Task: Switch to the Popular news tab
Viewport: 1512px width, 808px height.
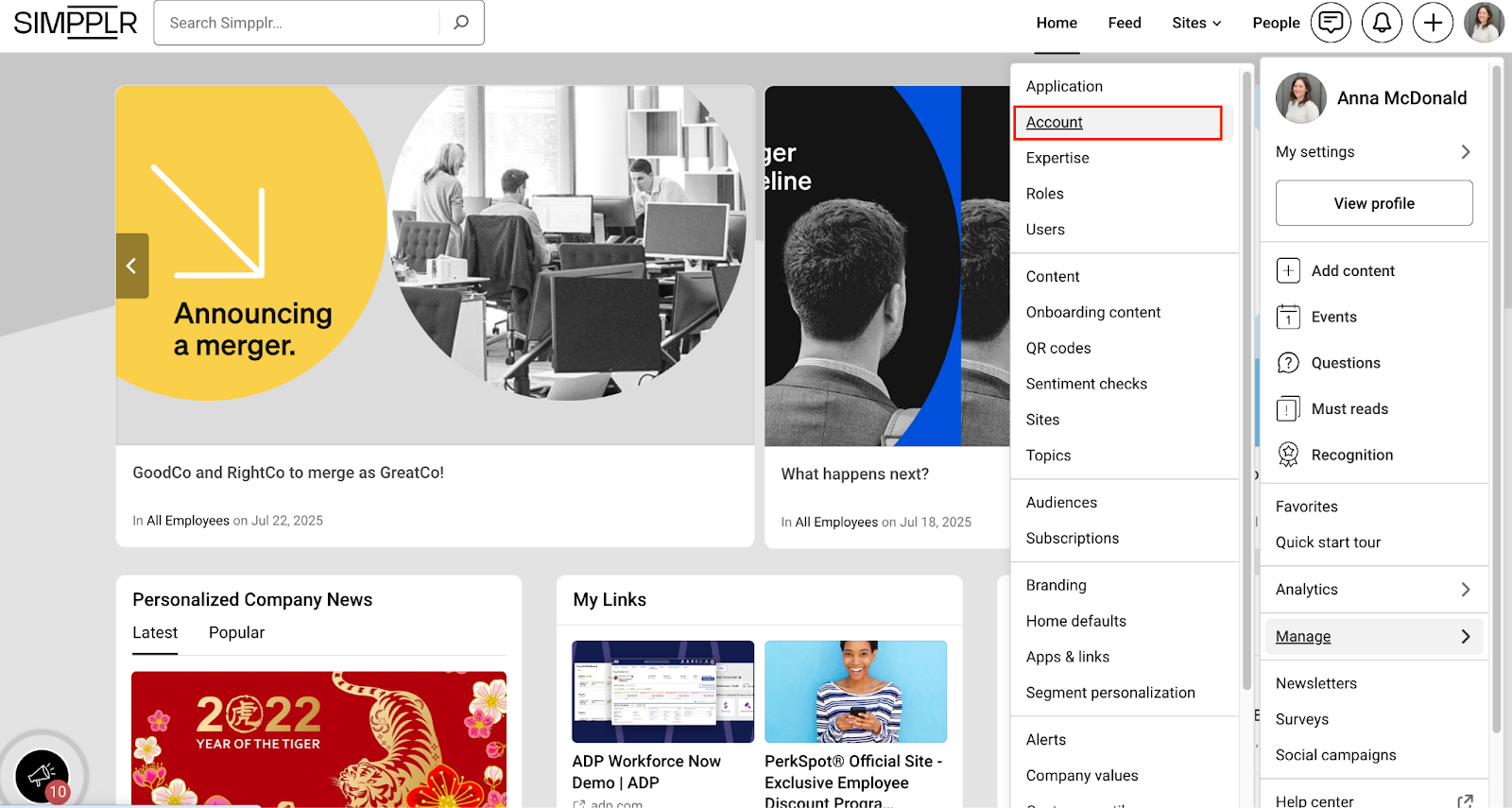Action: 236,633
